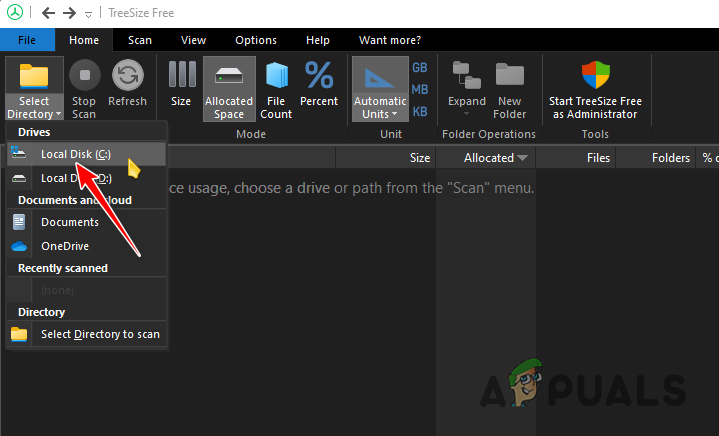Switch to the View ribbon tab
This screenshot has width=719, height=436.
coord(194,40)
